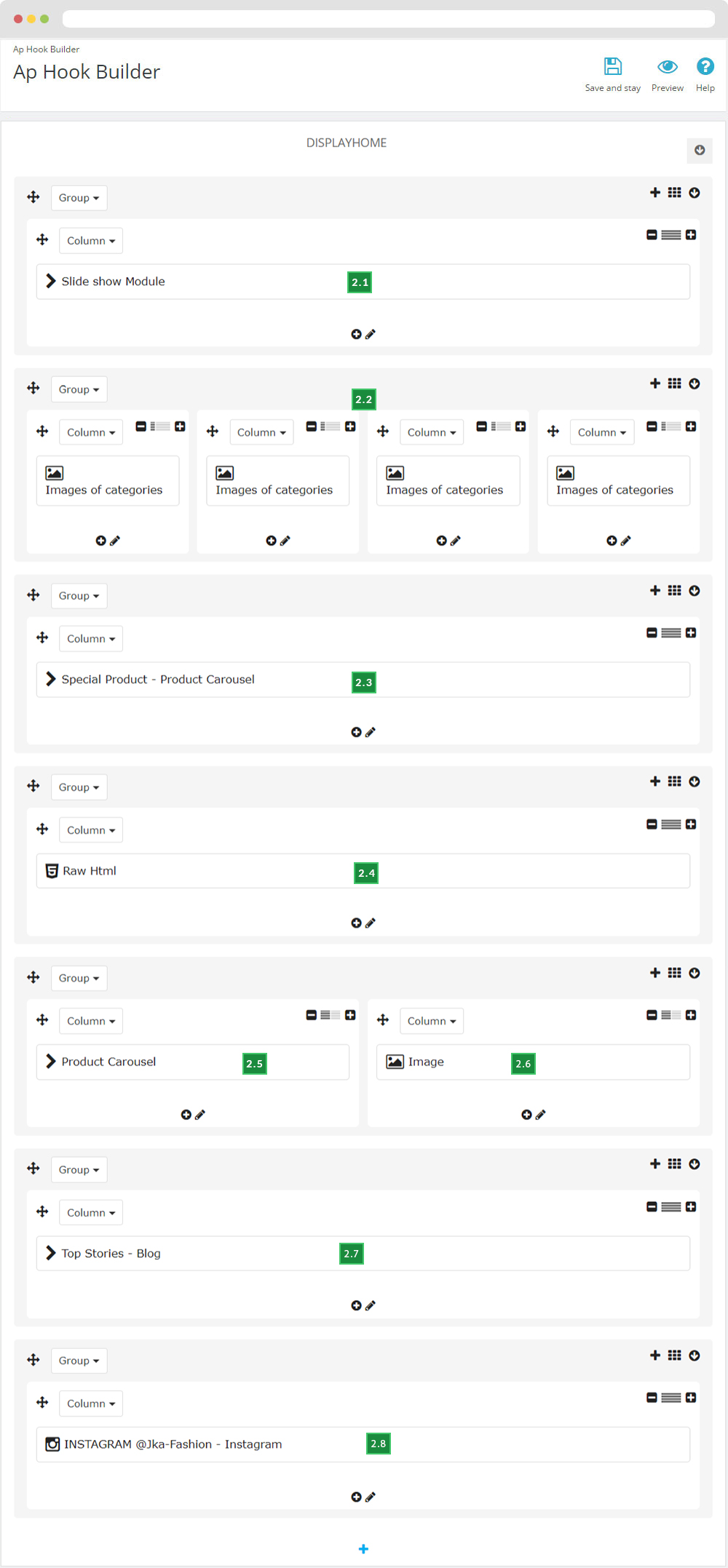The width and height of the screenshot is (728, 1568).
Task: Expand the Column dropdown above the Image widget
Action: [432, 1022]
